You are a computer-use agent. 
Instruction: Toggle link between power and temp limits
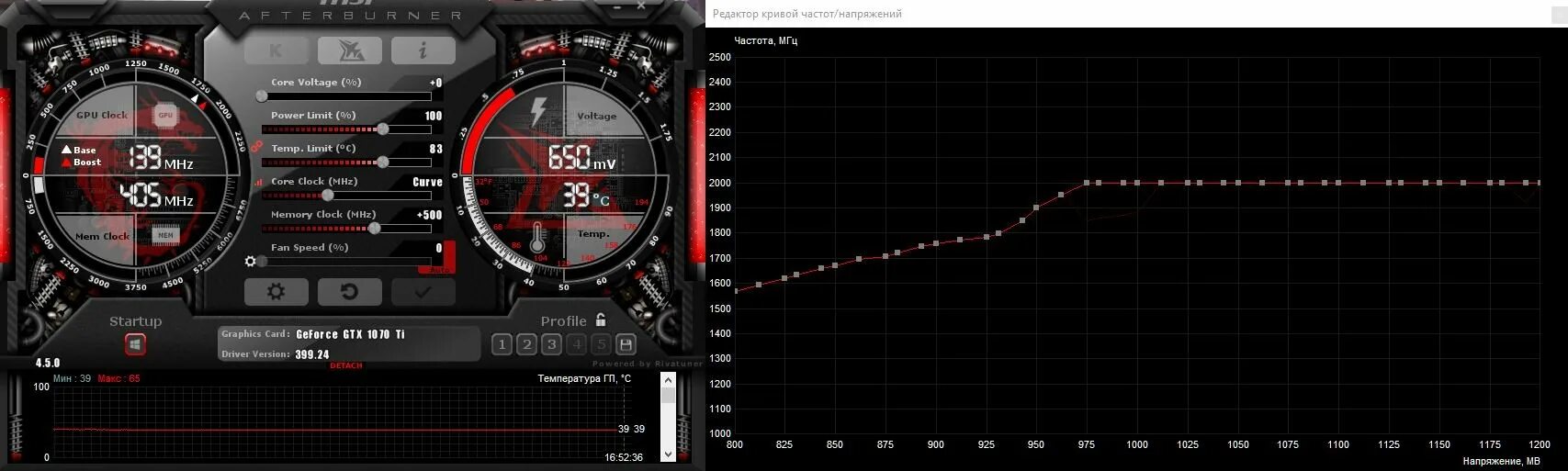pyautogui.click(x=257, y=145)
